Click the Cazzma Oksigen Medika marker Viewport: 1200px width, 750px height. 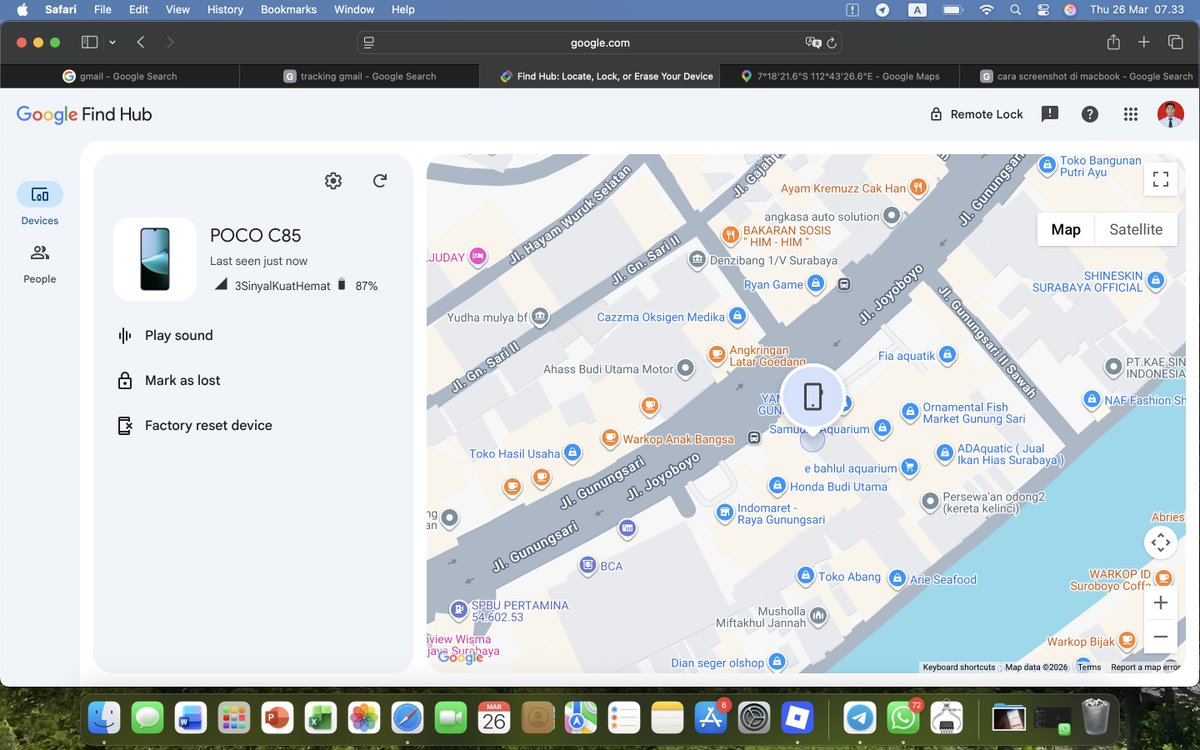pos(737,317)
